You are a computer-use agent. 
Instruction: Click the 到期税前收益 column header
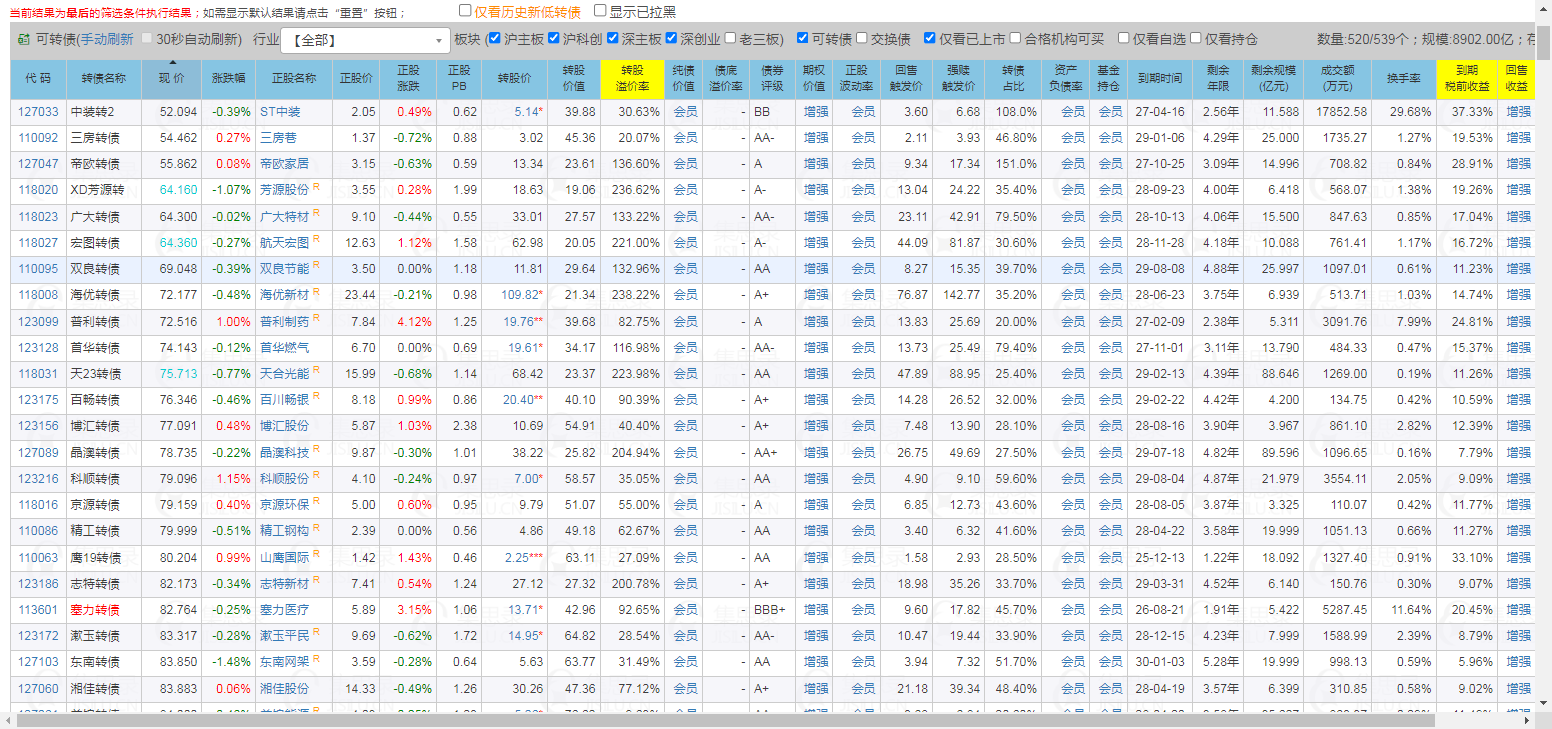(1466, 78)
